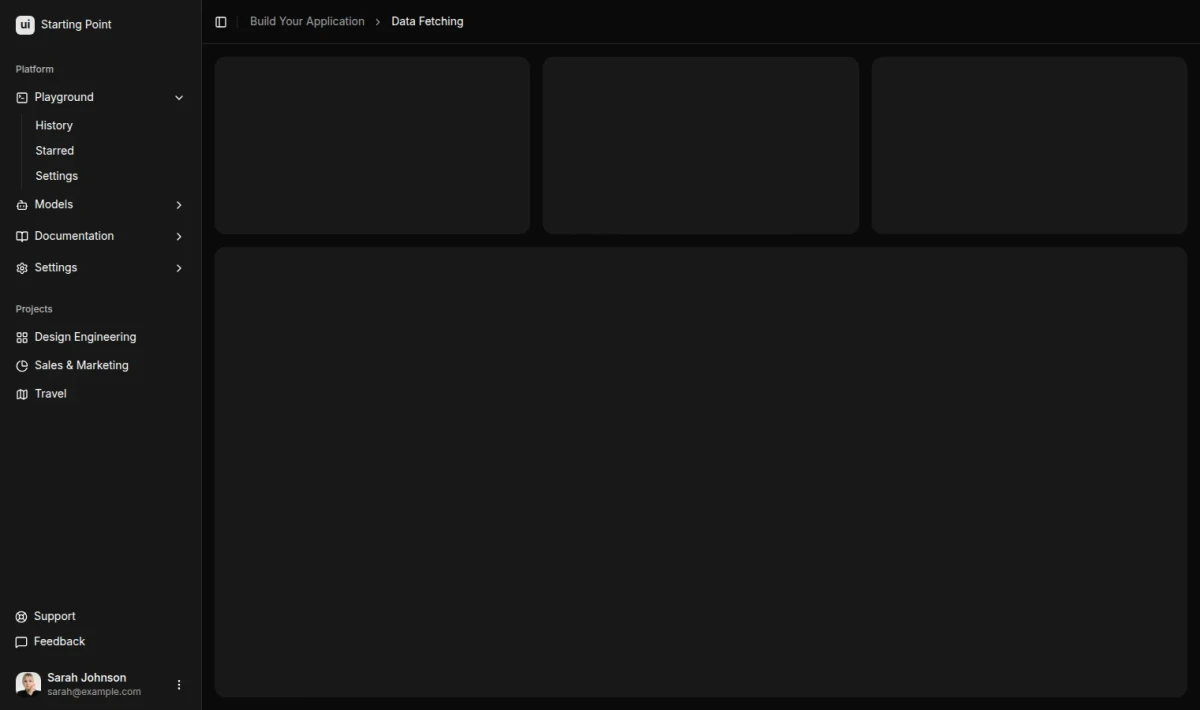The width and height of the screenshot is (1200, 710).
Task: Expand the Models section chevron
Action: [179, 205]
